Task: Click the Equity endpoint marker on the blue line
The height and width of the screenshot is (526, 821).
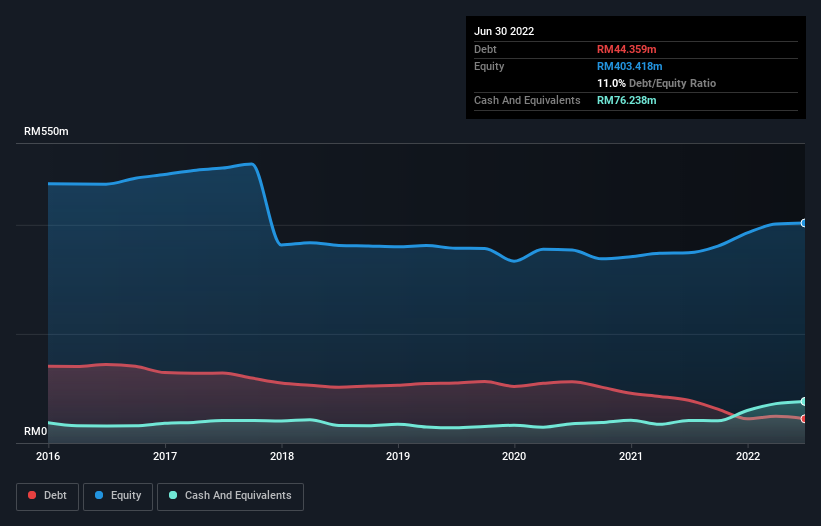Action: point(804,223)
